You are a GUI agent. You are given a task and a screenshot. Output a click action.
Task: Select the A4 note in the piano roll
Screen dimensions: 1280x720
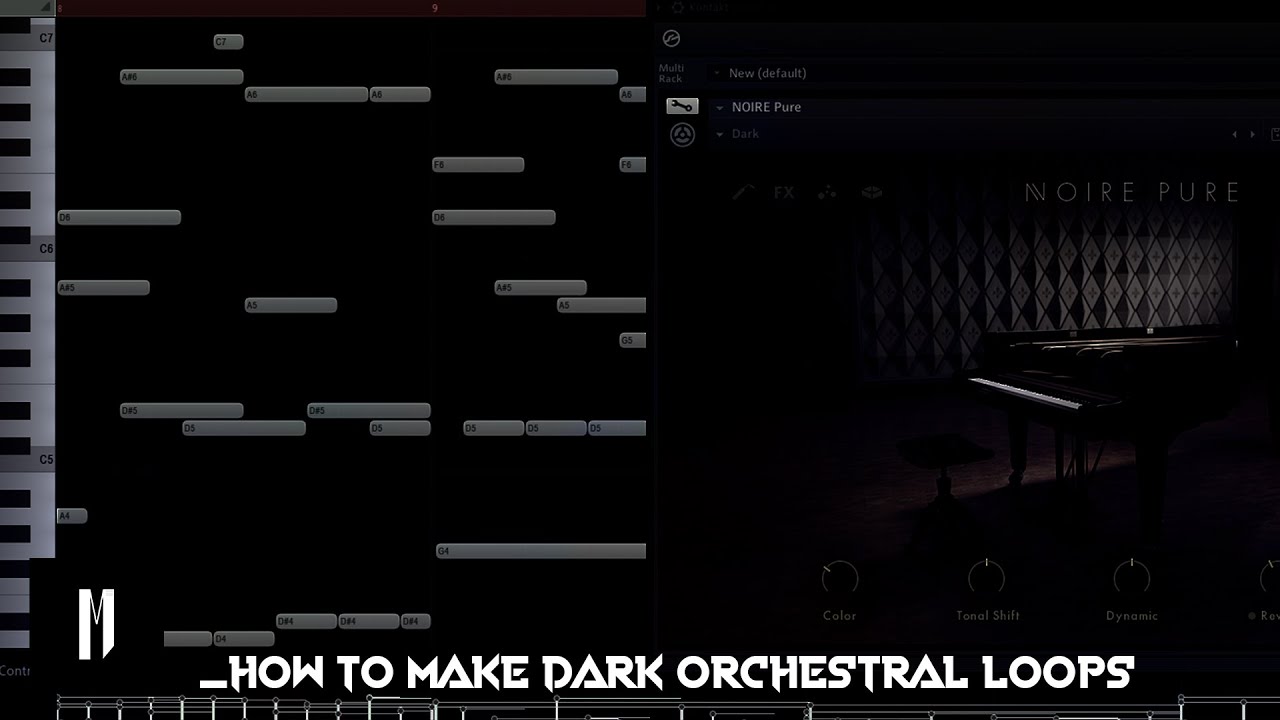click(72, 516)
